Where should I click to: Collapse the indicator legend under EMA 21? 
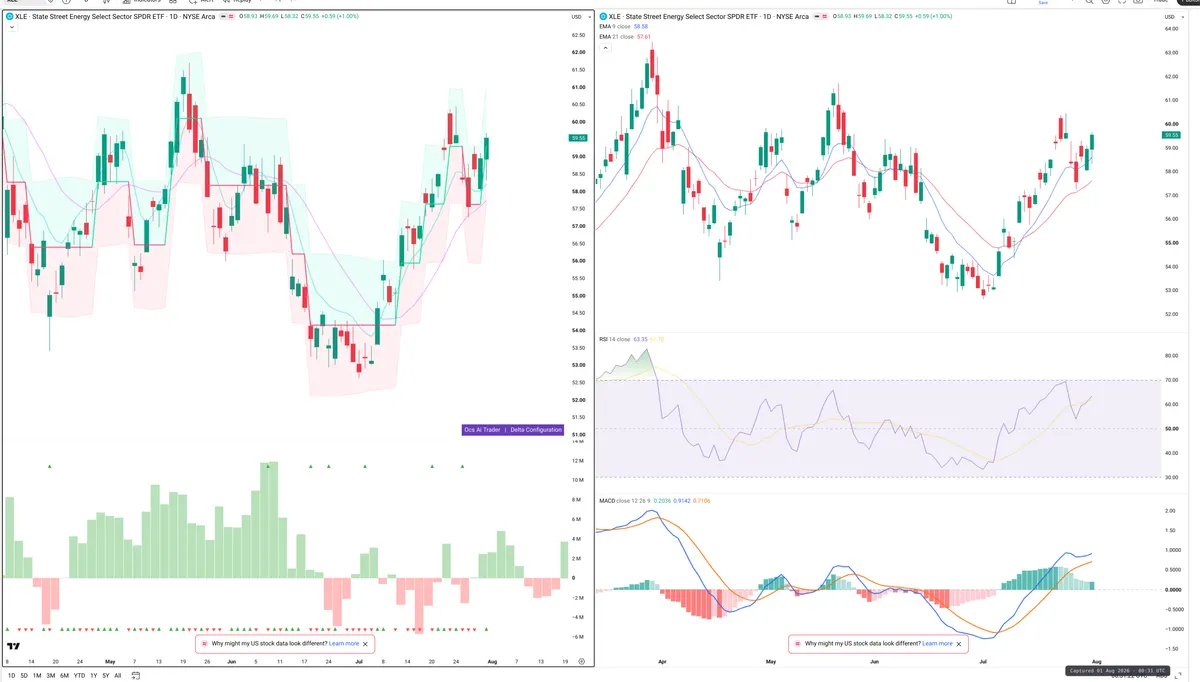(606, 48)
